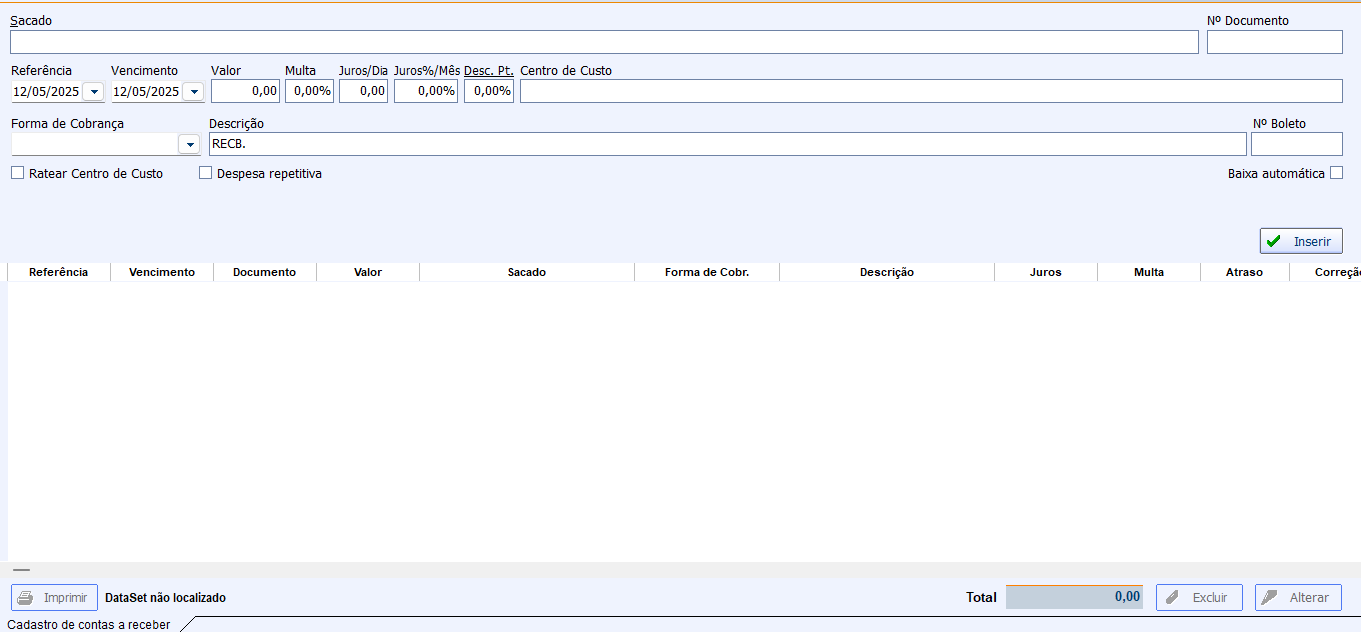Toggle Despesa repetitiva checkbox
The height and width of the screenshot is (632, 1361).
[x=206, y=173]
